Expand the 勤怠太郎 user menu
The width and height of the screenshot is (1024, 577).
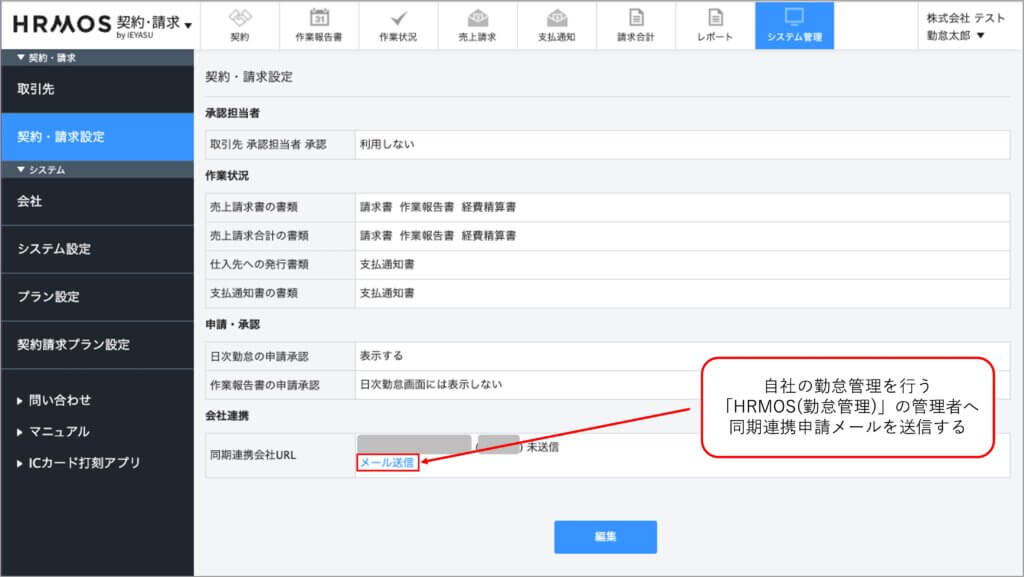(x=957, y=35)
